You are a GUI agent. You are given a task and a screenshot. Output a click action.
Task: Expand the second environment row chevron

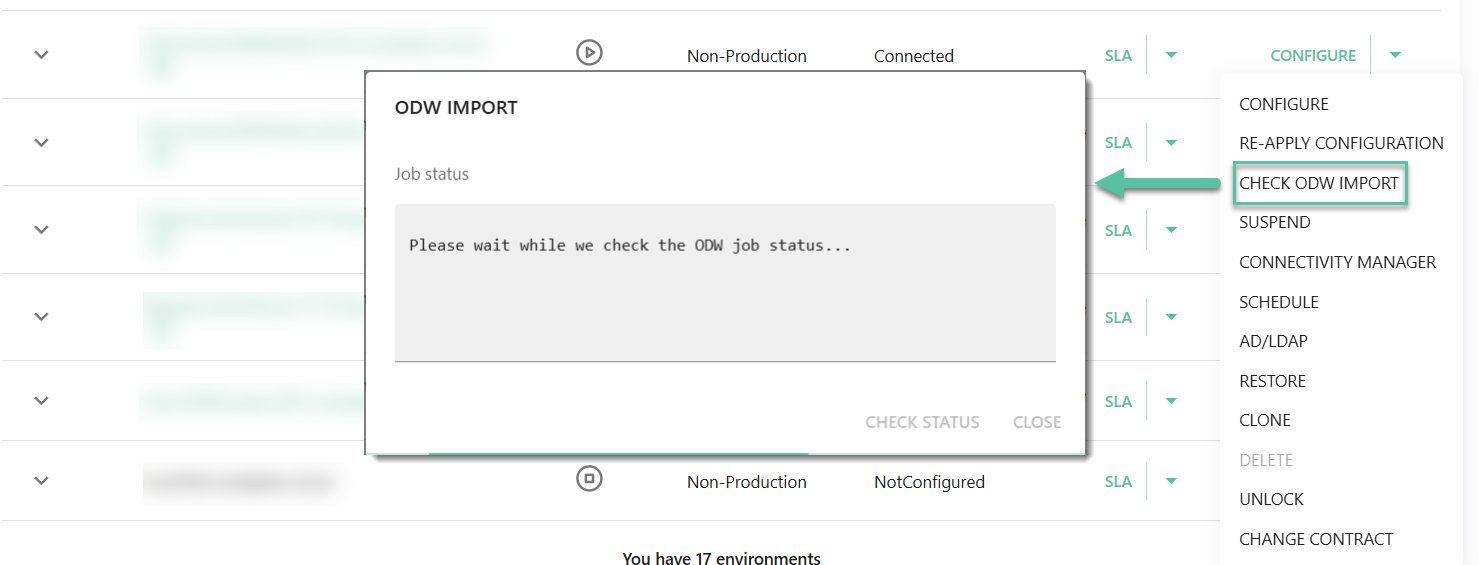coord(41,142)
